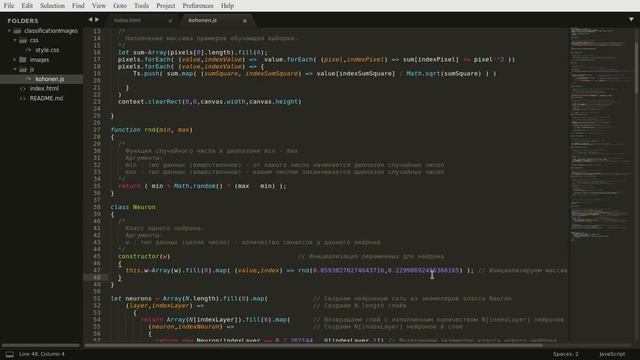Collapse the classificationImages folder arrow

9,31
